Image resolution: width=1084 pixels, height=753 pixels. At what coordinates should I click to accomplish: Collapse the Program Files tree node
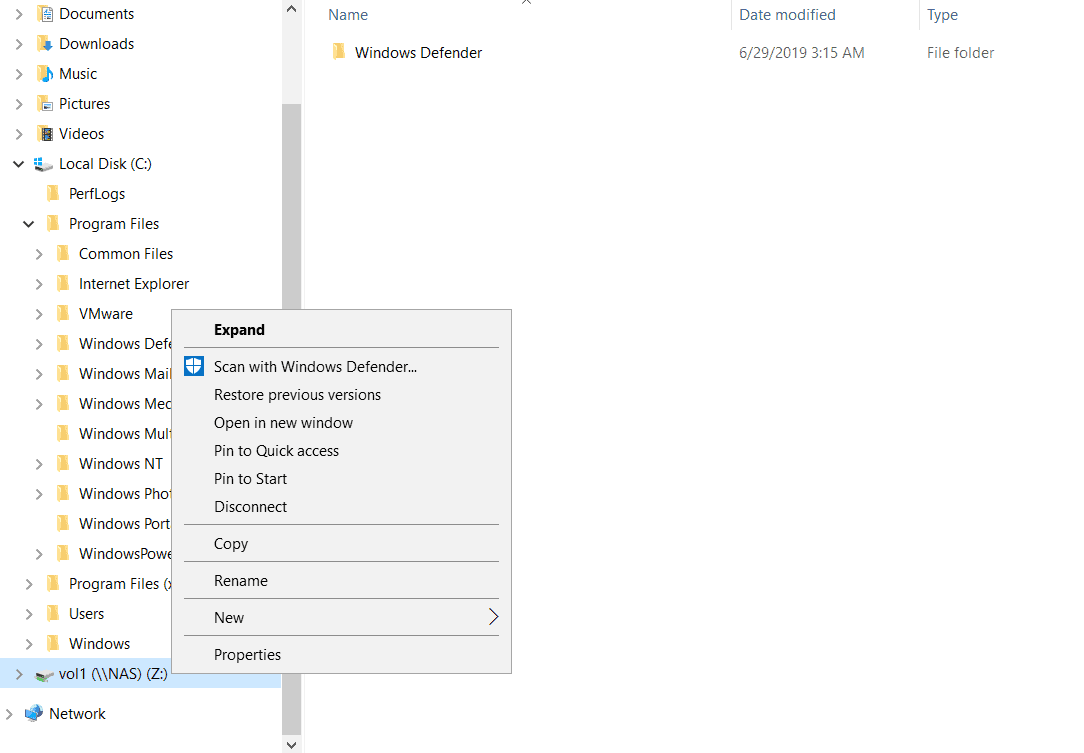click(29, 224)
